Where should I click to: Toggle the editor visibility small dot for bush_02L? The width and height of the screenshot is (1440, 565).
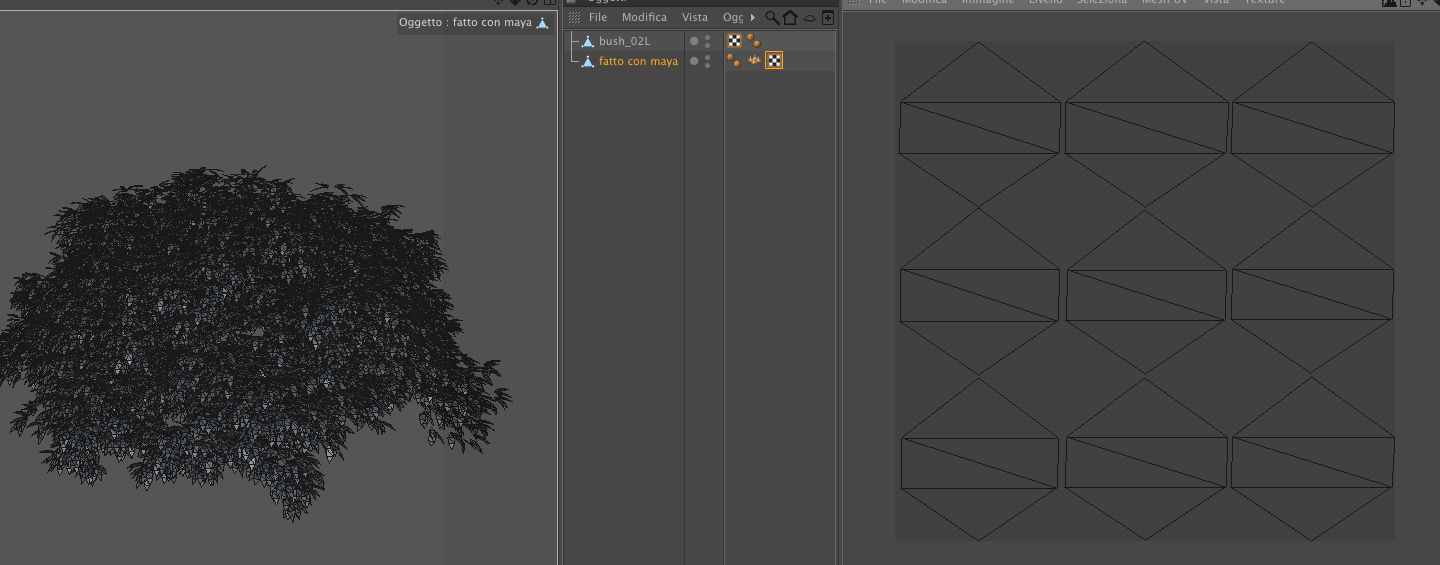pyautogui.click(x=707, y=38)
